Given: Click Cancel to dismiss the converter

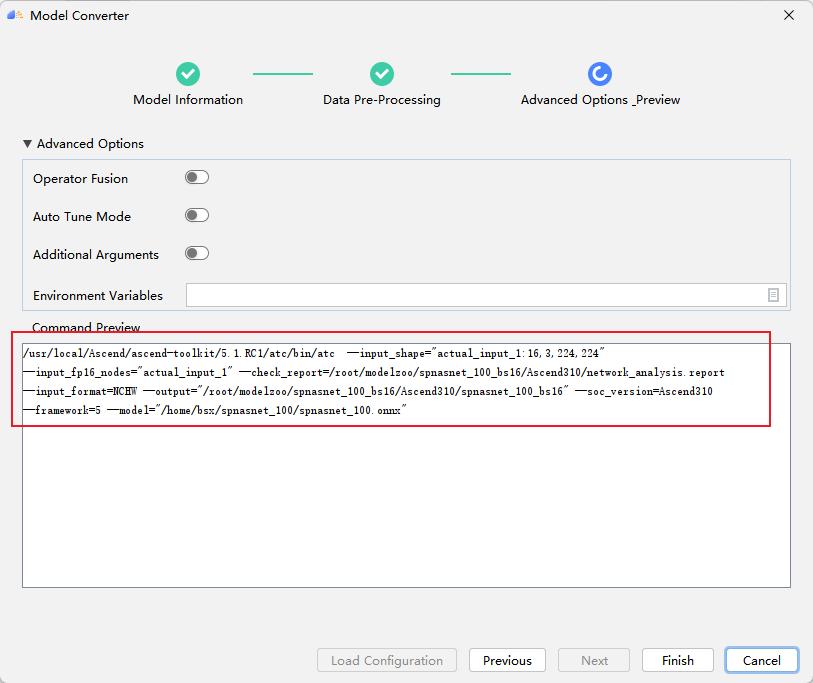Looking at the screenshot, I should [x=761, y=660].
